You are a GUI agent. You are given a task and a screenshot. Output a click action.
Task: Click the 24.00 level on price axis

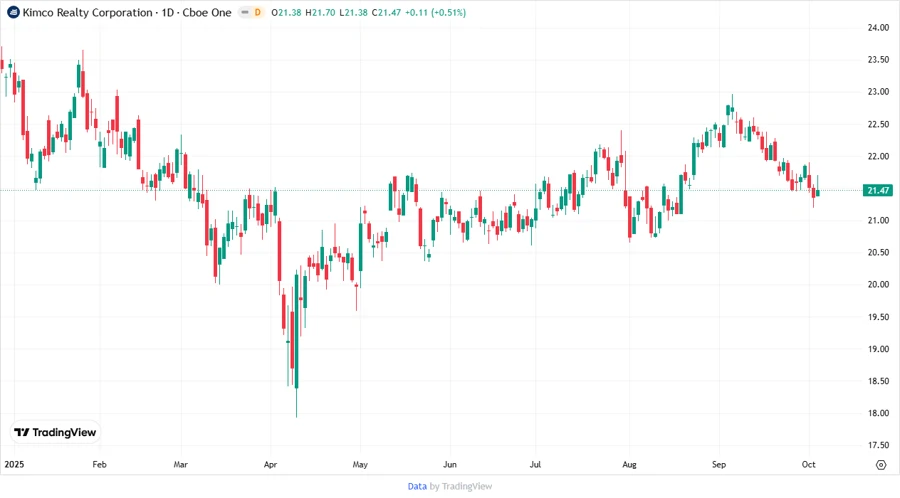(x=878, y=28)
